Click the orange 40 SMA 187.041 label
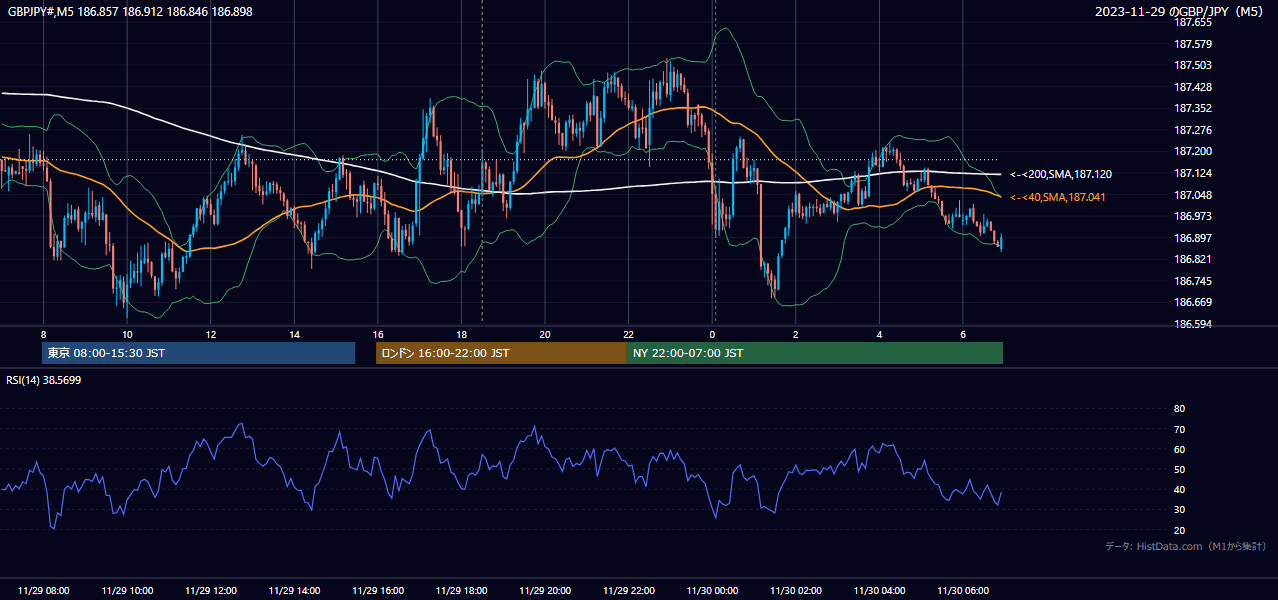The height and width of the screenshot is (600, 1278). (x=1058, y=197)
